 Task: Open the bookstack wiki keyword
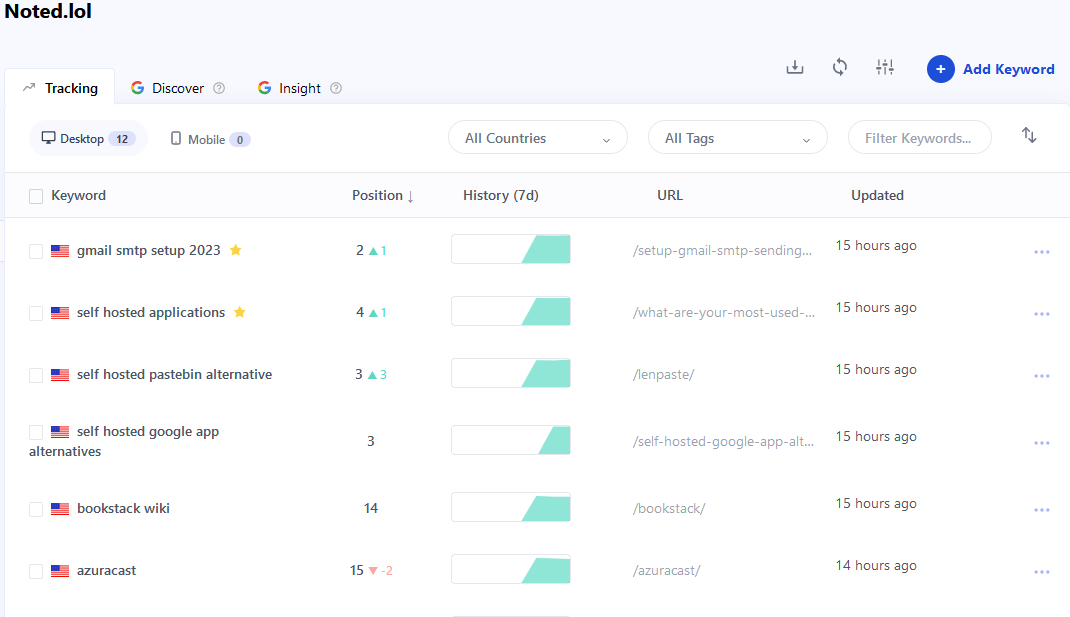(x=124, y=508)
